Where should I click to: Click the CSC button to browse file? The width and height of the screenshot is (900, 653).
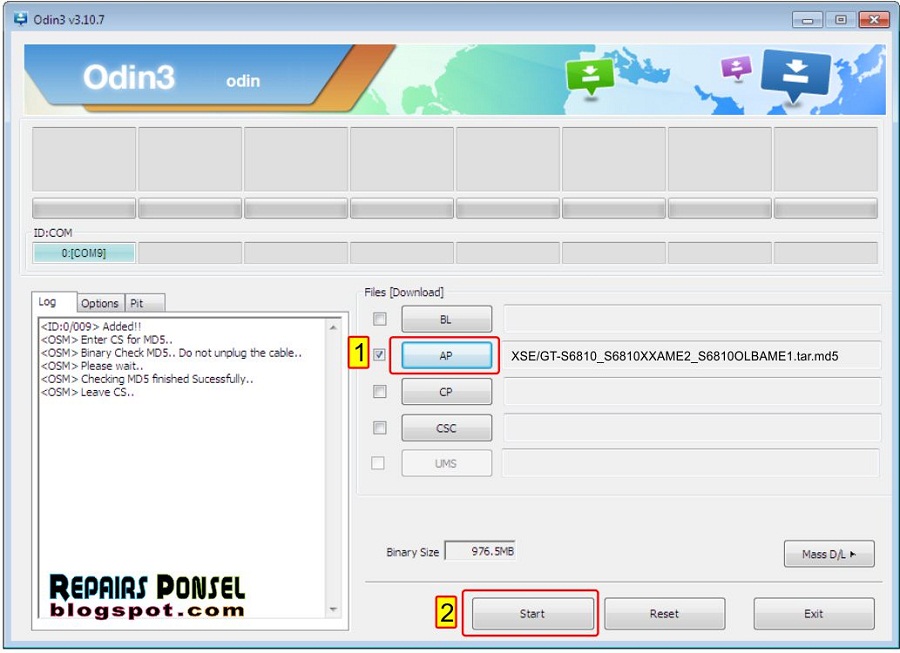447,428
